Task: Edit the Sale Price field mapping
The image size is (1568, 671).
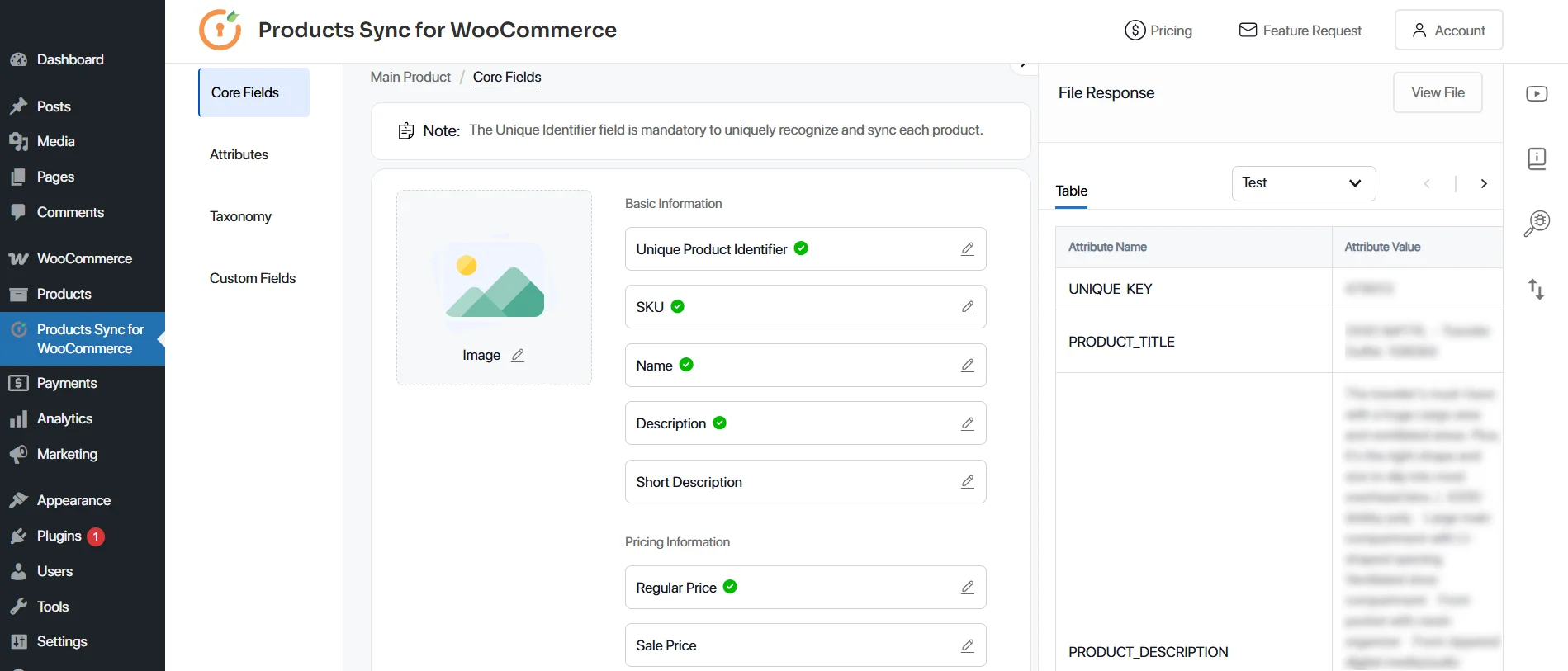Action: tap(968, 645)
